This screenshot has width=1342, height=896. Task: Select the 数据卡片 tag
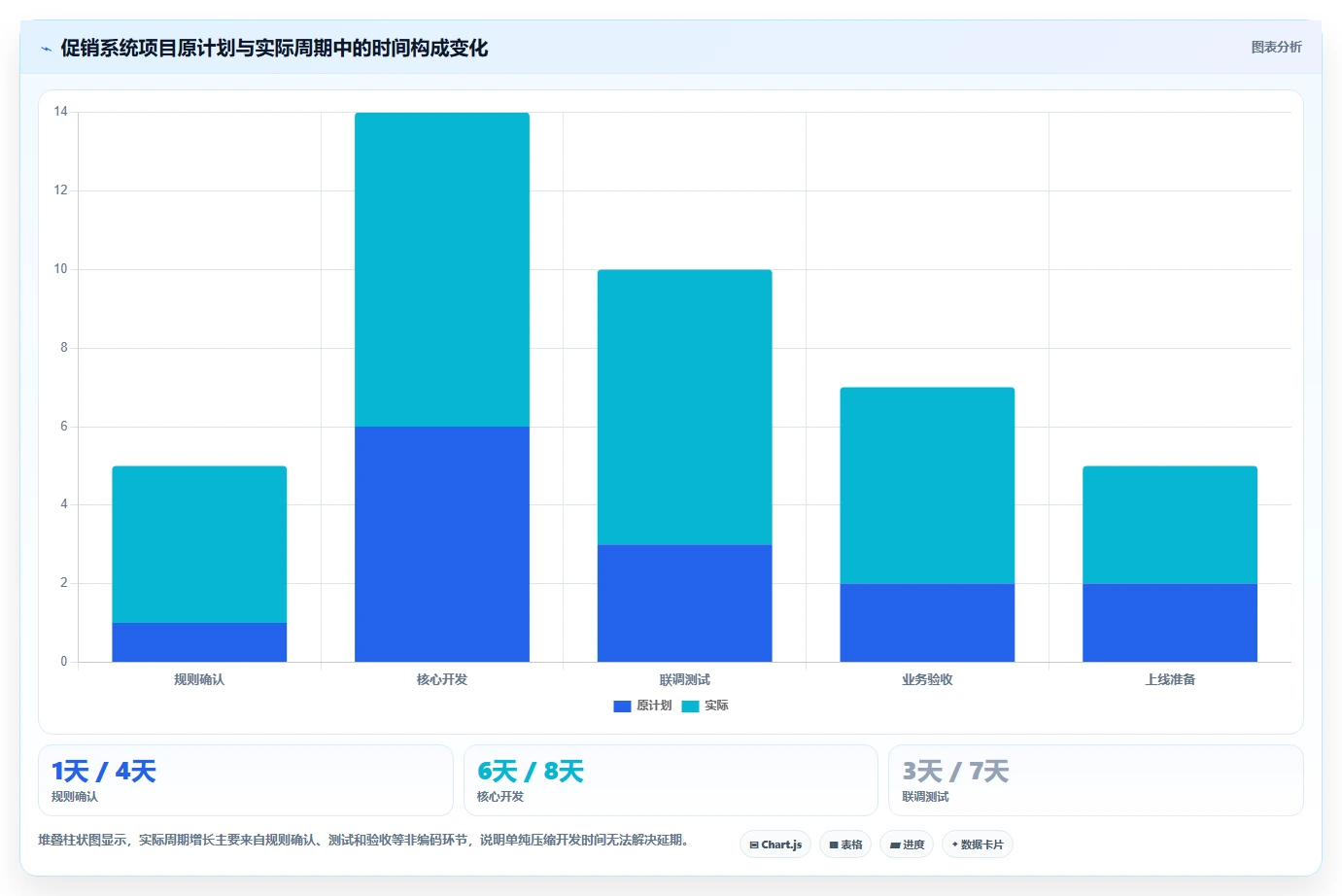(x=978, y=844)
